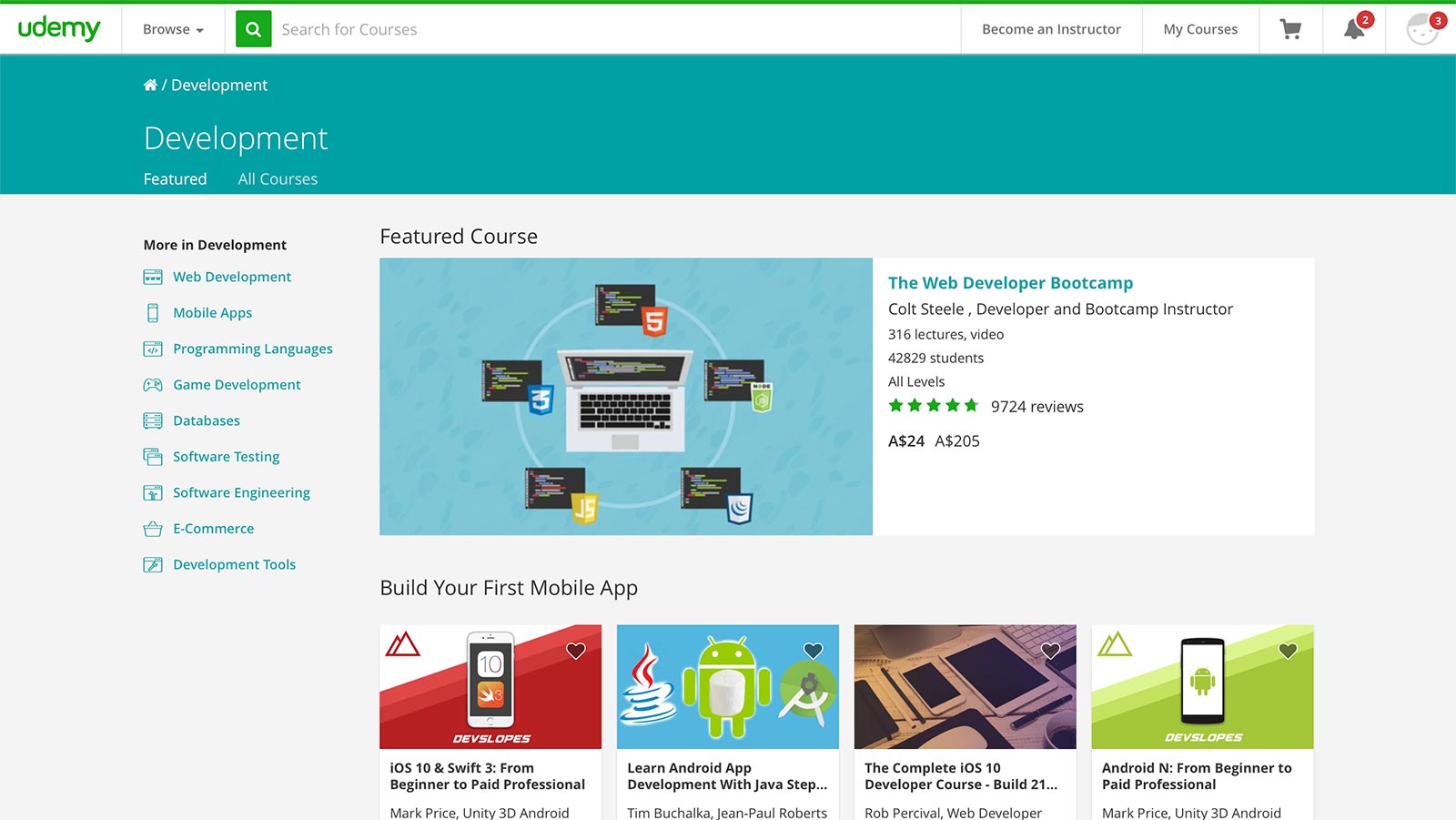Wishlist The Complete iOS 10 Developer course
The height and width of the screenshot is (820, 1456).
pyautogui.click(x=1051, y=651)
